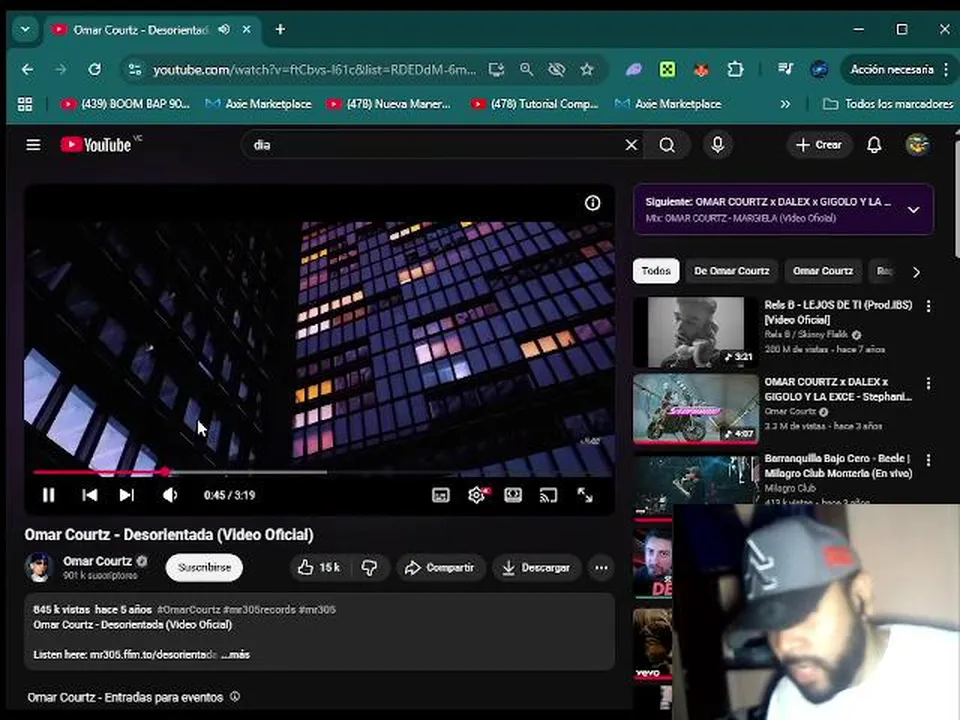The height and width of the screenshot is (720, 960).
Task: Cast video to a TV
Action: click(x=548, y=495)
